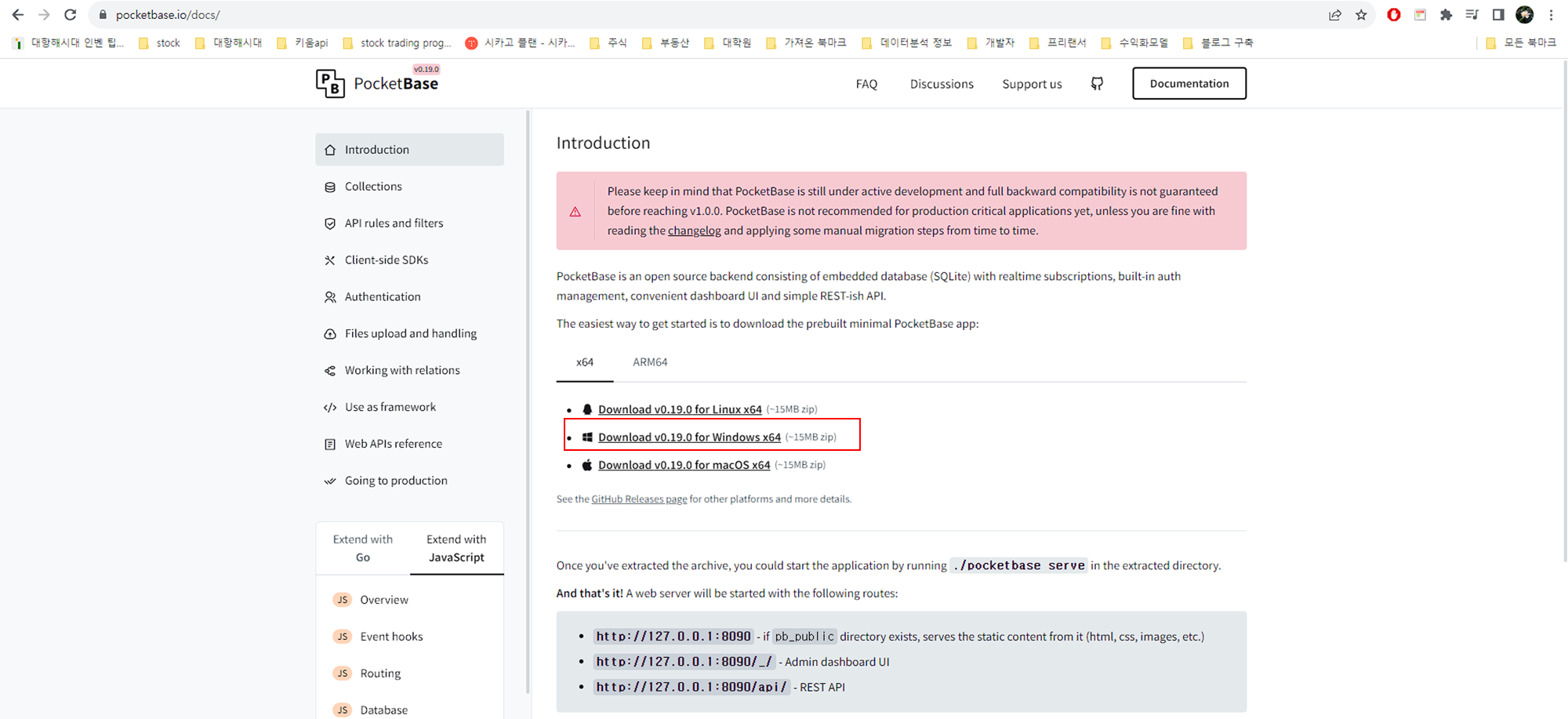Open the '주식' bookmark folder
The image size is (1568, 719).
tap(608, 43)
